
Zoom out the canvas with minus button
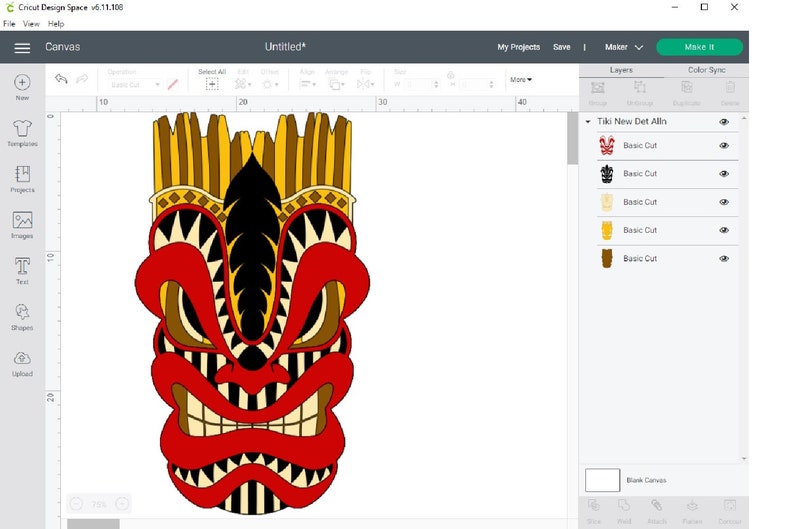tap(76, 504)
